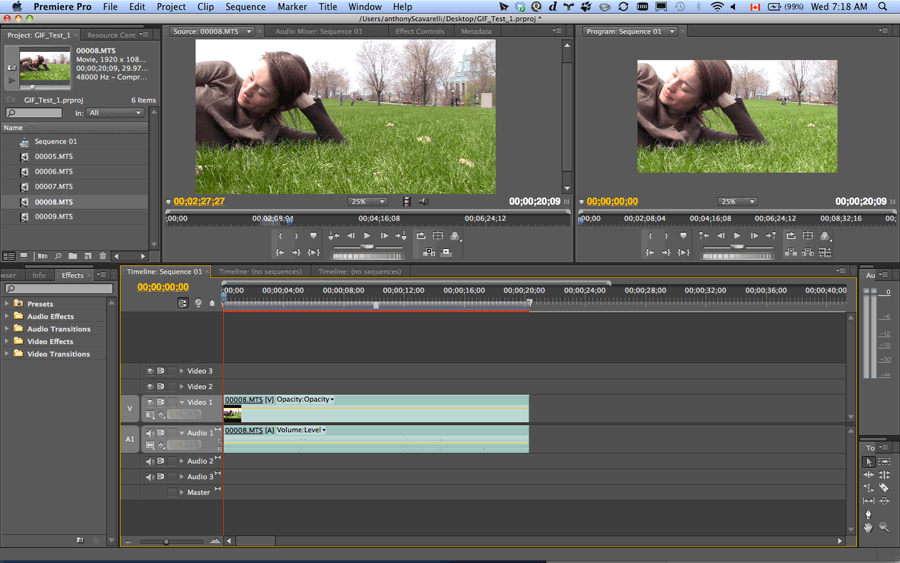Viewport: 900px width, 563px height.
Task: Hide Video 1 track with eye toggle
Action: click(150, 402)
